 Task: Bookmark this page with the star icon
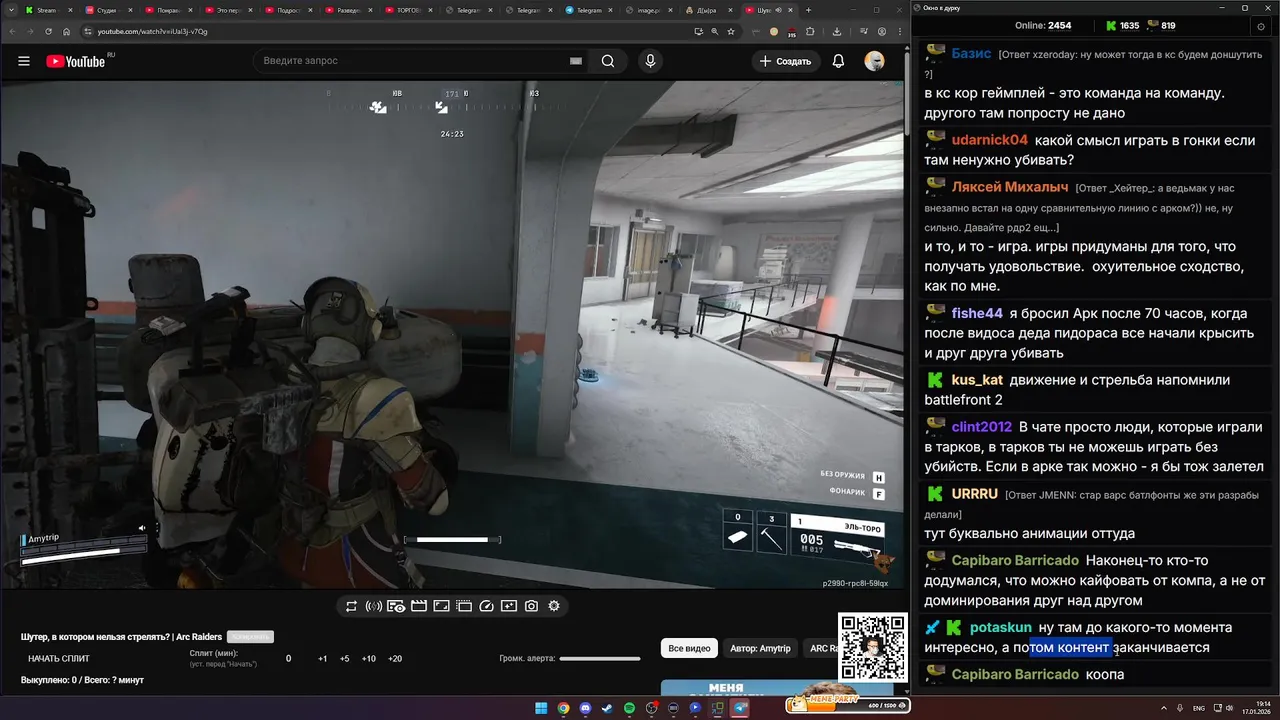click(x=732, y=31)
